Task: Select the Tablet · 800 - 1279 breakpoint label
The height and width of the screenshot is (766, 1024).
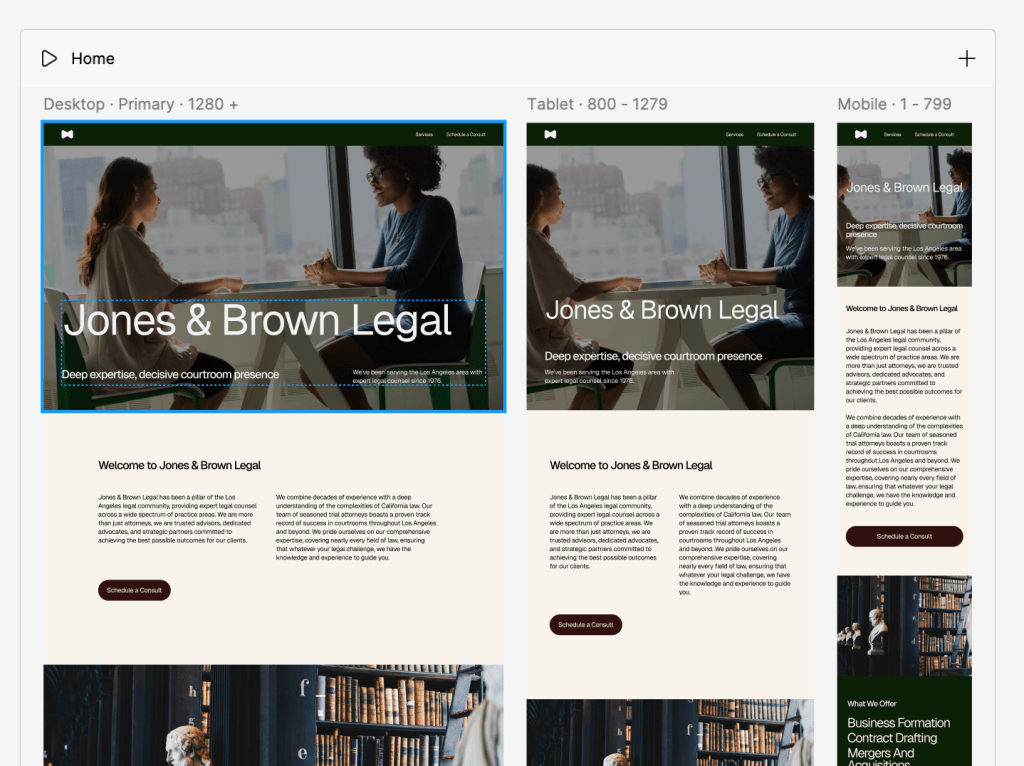Action: (597, 104)
